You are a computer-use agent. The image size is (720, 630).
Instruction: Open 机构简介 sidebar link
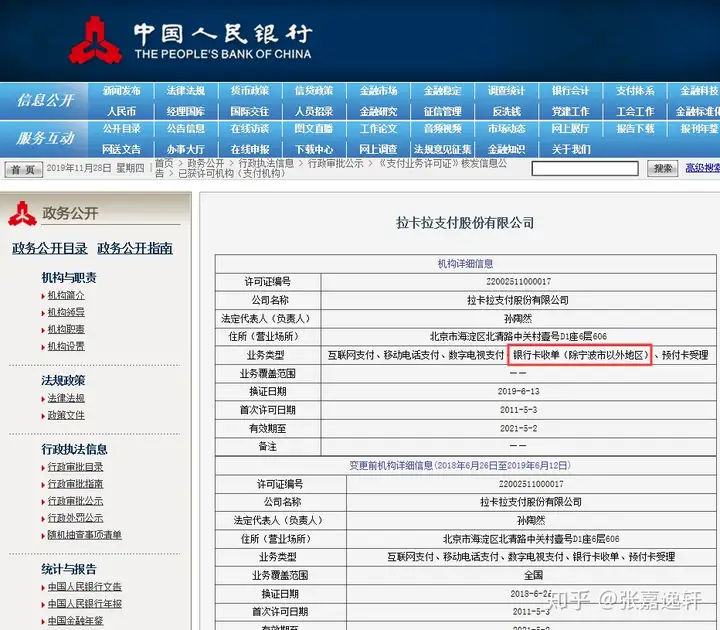[x=66, y=295]
